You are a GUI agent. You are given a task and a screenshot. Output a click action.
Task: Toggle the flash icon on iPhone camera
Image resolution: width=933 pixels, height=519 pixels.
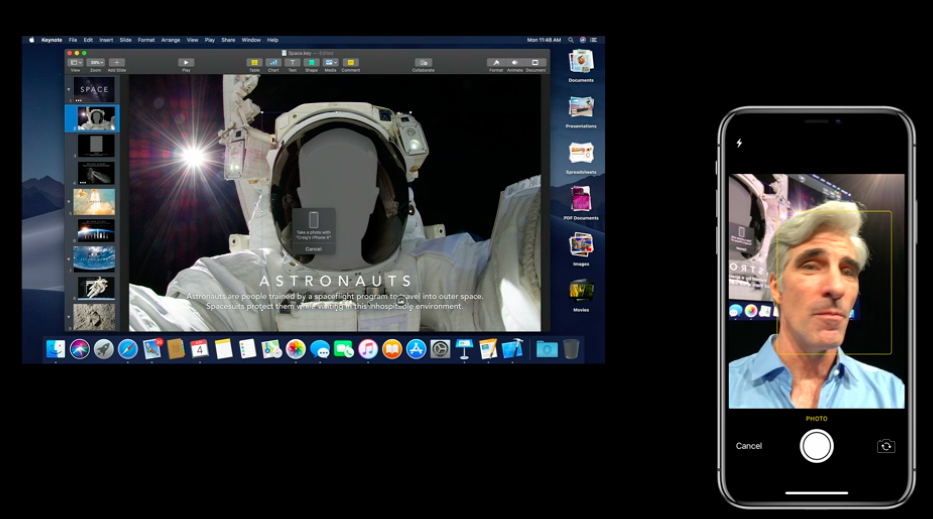tap(739, 143)
